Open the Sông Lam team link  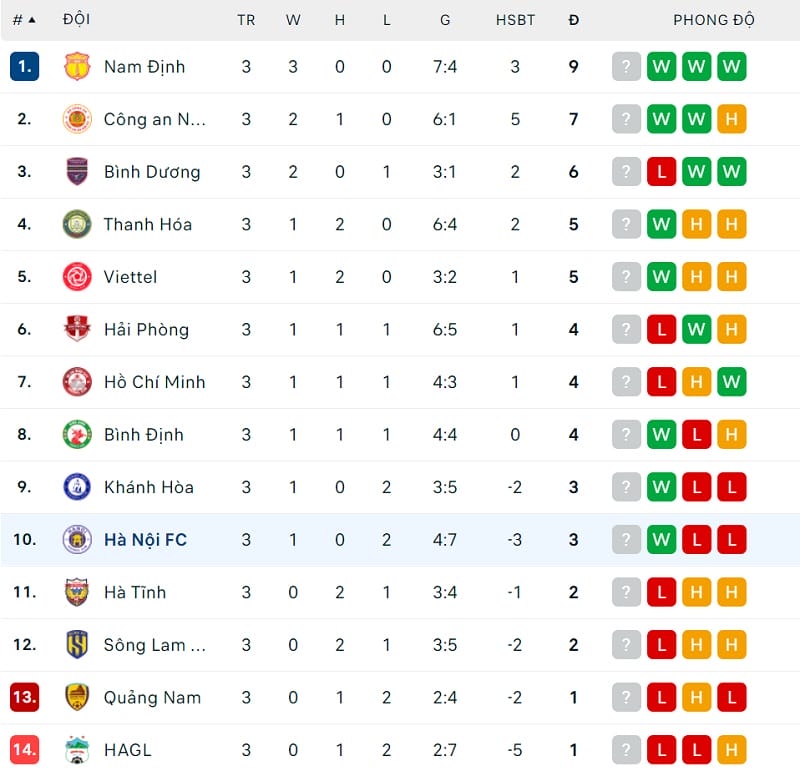click(x=154, y=645)
